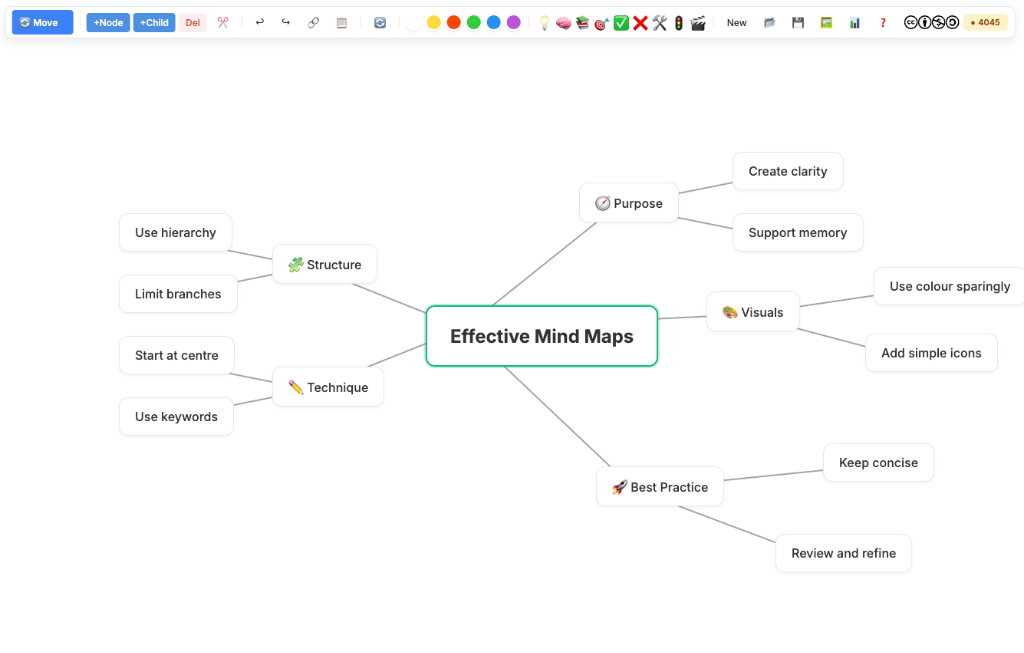This screenshot has height=653, width=1024.
Task: Select the paperclip link icon
Action: 313,21
